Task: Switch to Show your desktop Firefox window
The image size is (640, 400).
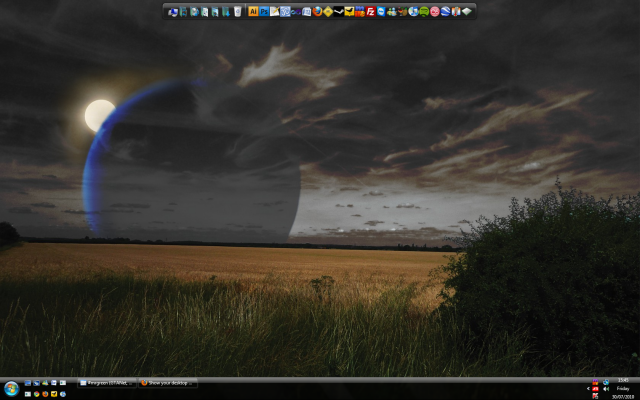Action: coord(167,383)
